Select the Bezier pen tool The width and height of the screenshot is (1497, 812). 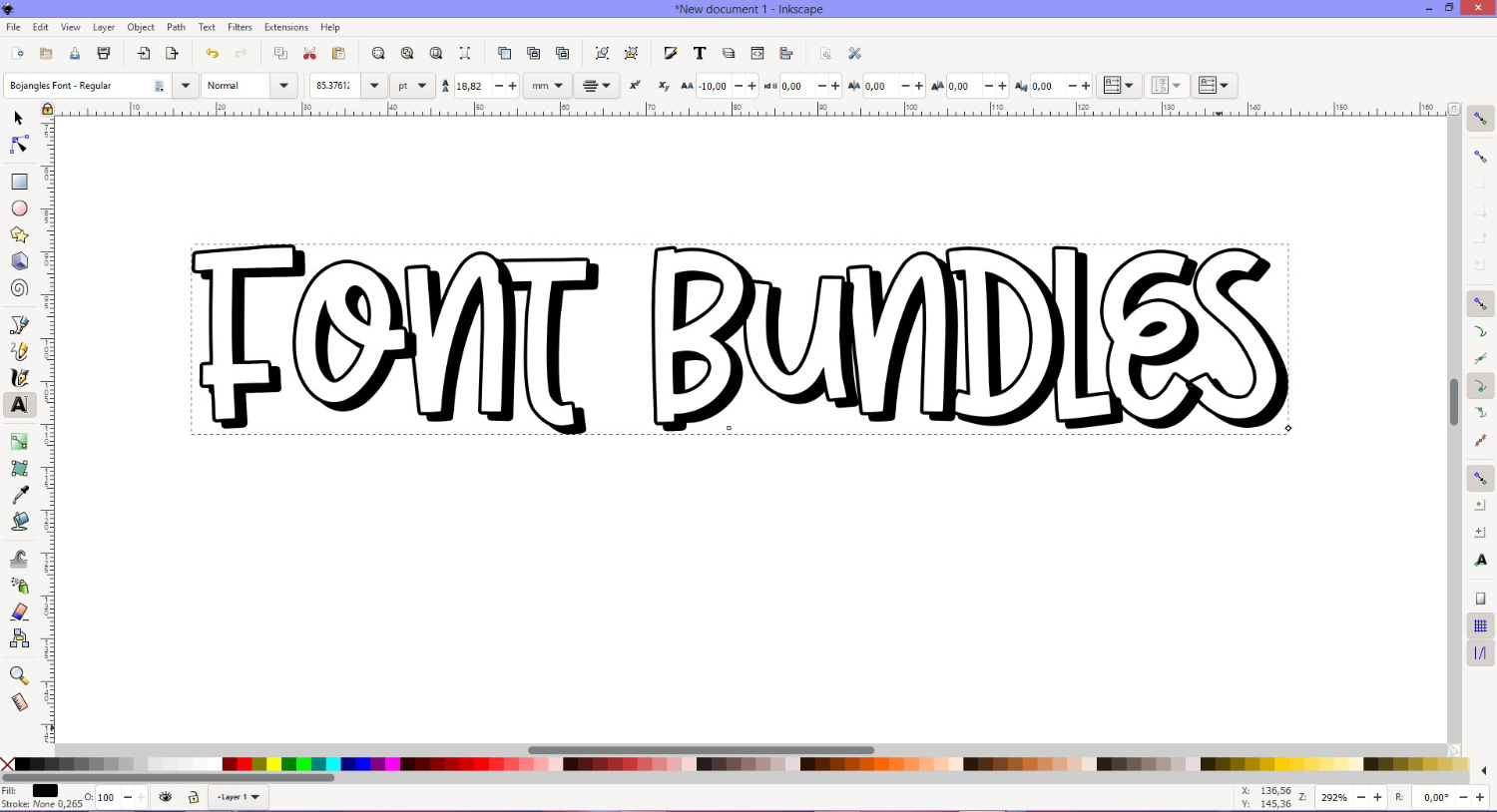click(x=19, y=325)
